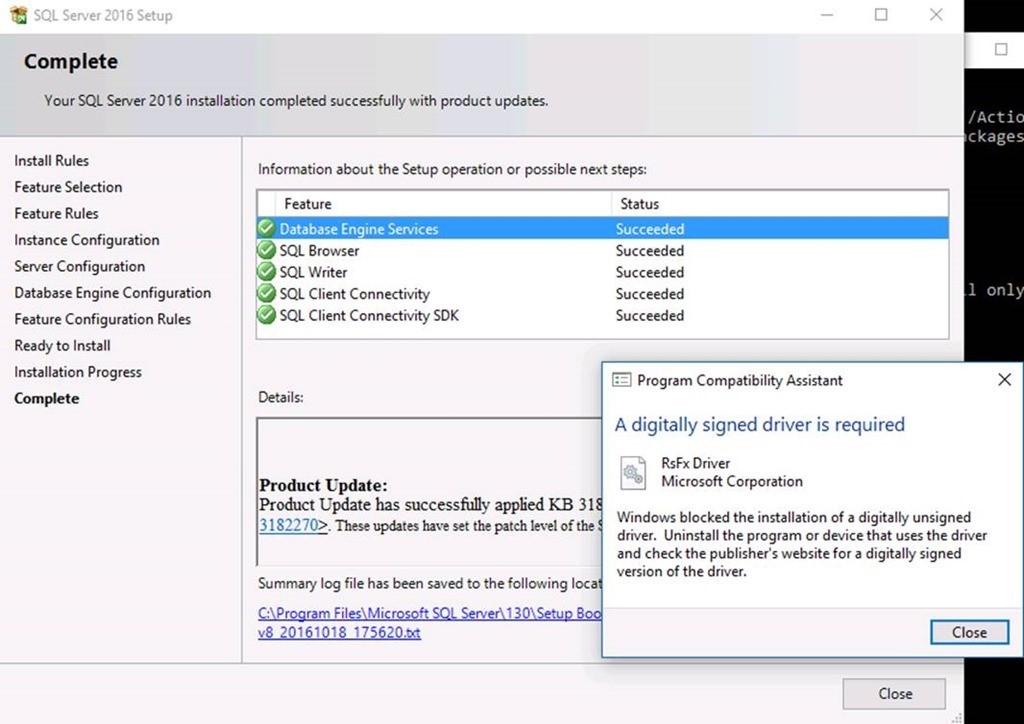The height and width of the screenshot is (724, 1024).
Task: Click Ready to Install step
Action: pos(62,345)
